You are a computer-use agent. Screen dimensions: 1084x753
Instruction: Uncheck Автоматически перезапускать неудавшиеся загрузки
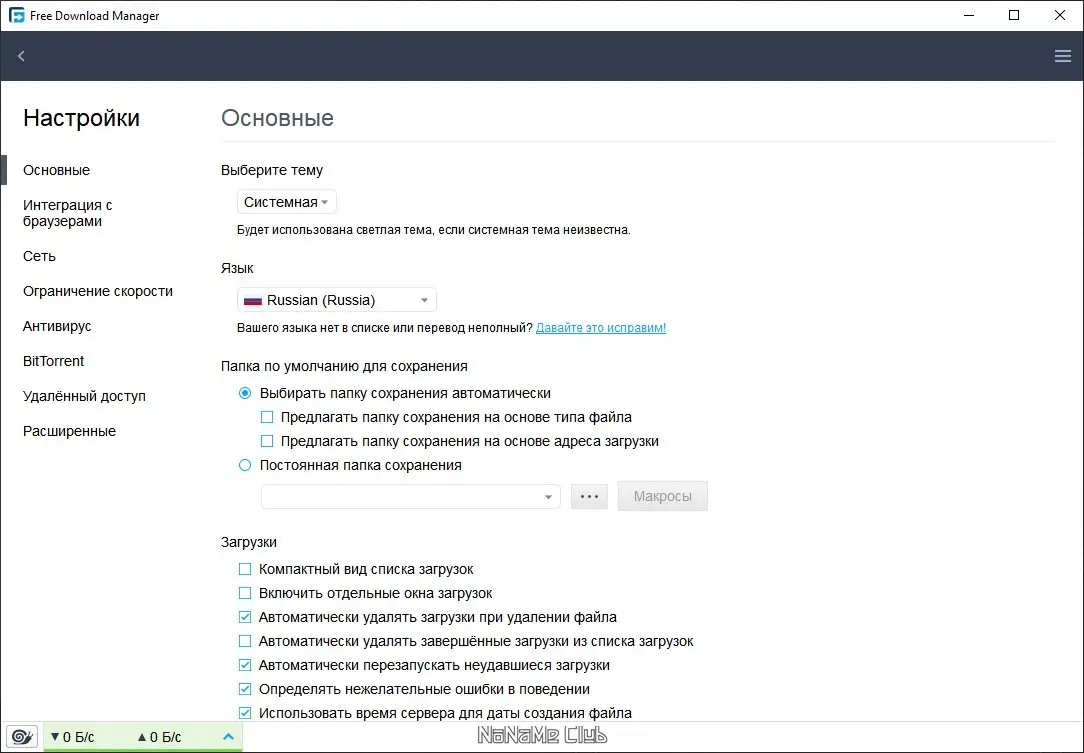(245, 665)
